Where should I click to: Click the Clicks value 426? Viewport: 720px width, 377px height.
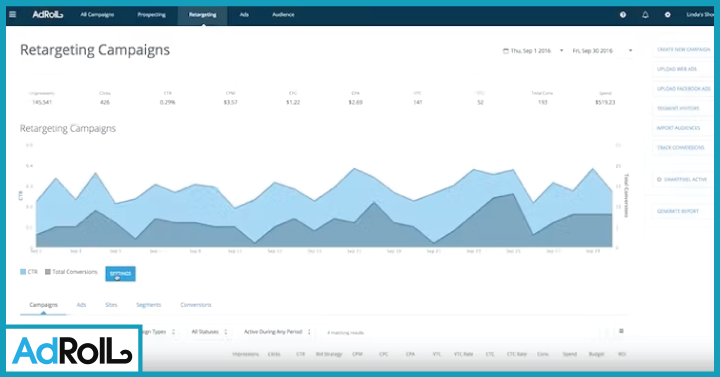click(105, 102)
